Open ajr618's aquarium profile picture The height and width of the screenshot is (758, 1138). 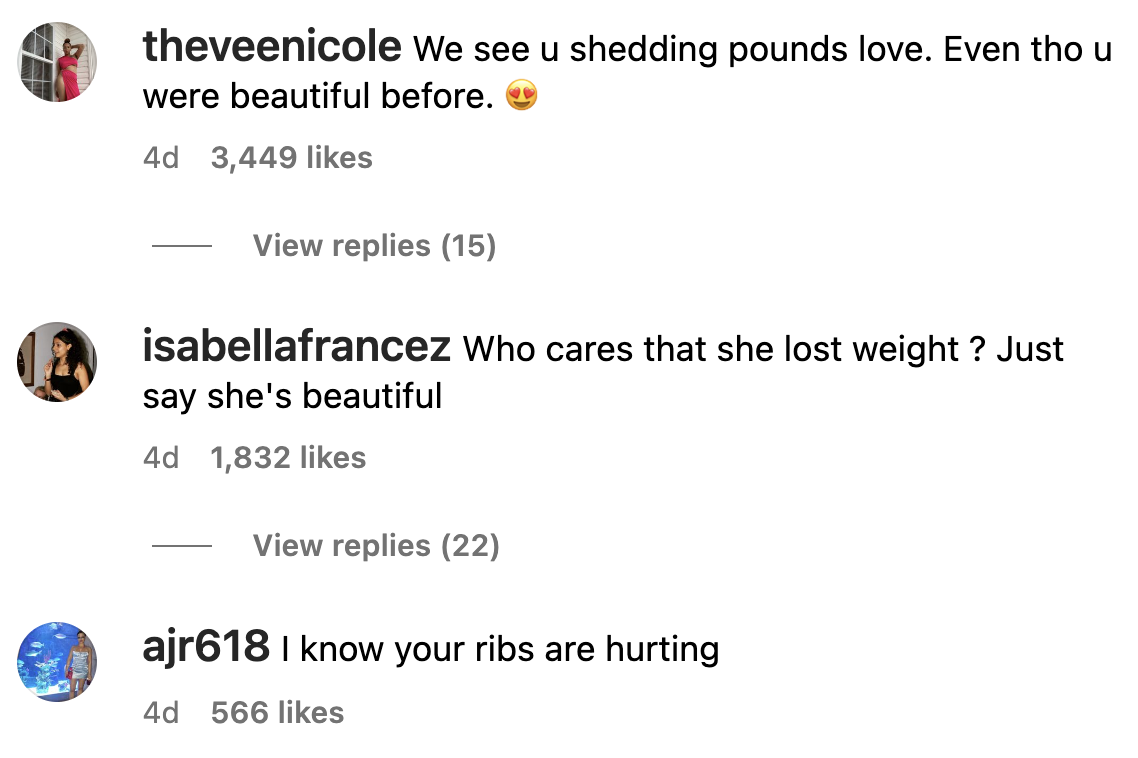pos(57,661)
